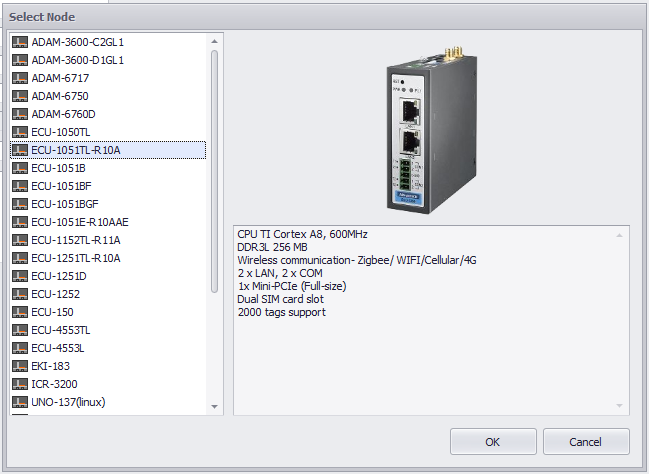
Task: Click the device icon beside ECU-4553L
Action: pos(20,348)
